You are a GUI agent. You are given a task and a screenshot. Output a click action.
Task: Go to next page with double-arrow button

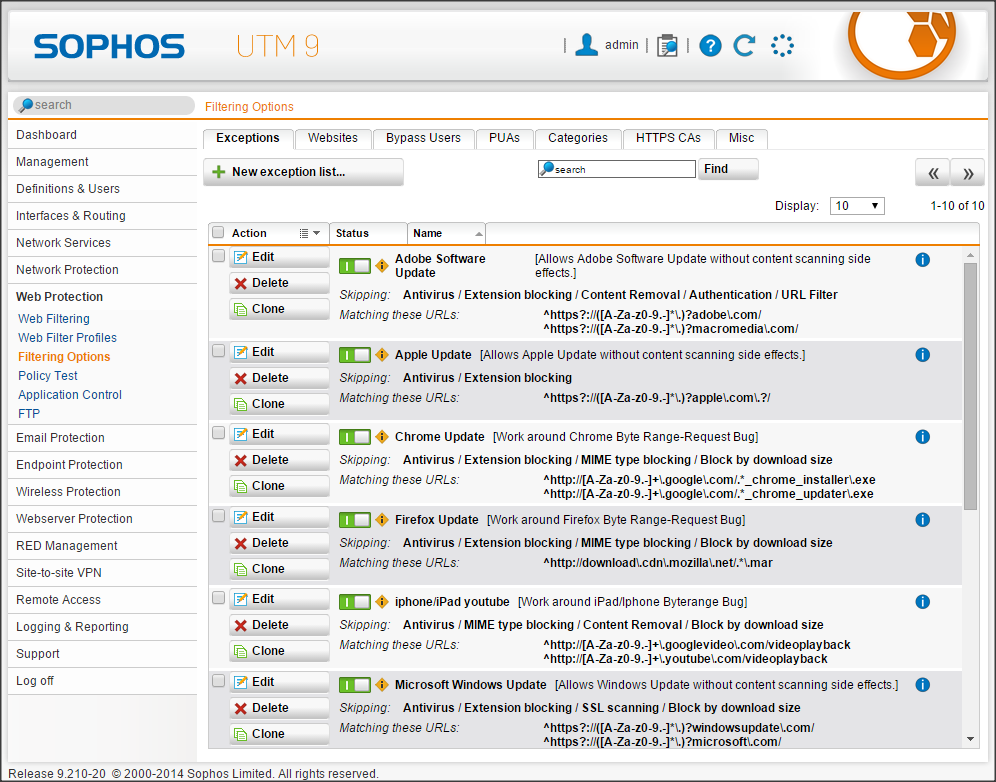967,172
